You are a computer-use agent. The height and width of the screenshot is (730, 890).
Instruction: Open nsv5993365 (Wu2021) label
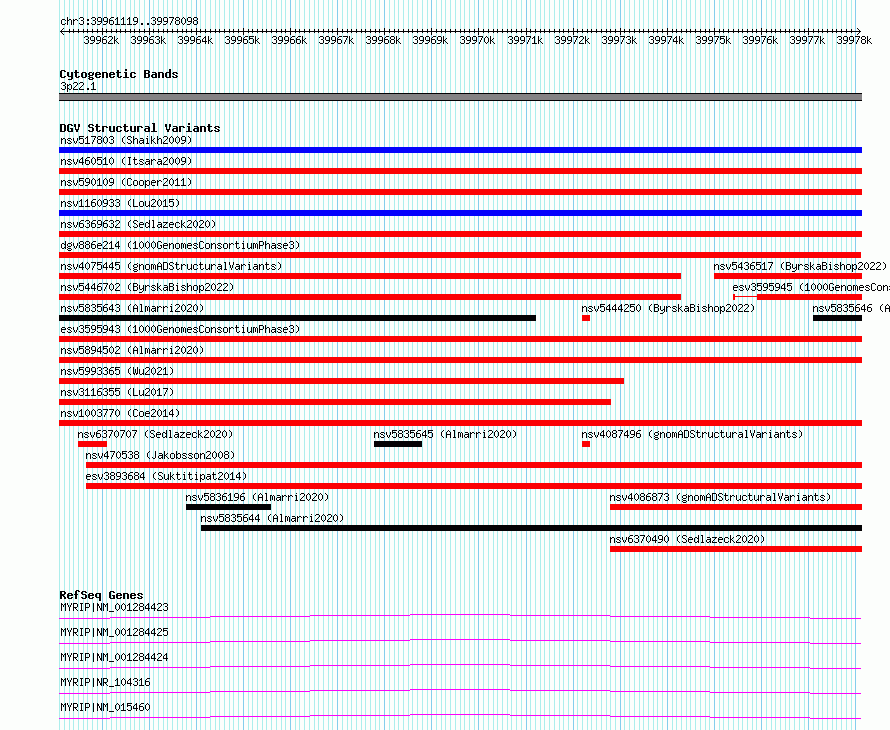(x=117, y=371)
